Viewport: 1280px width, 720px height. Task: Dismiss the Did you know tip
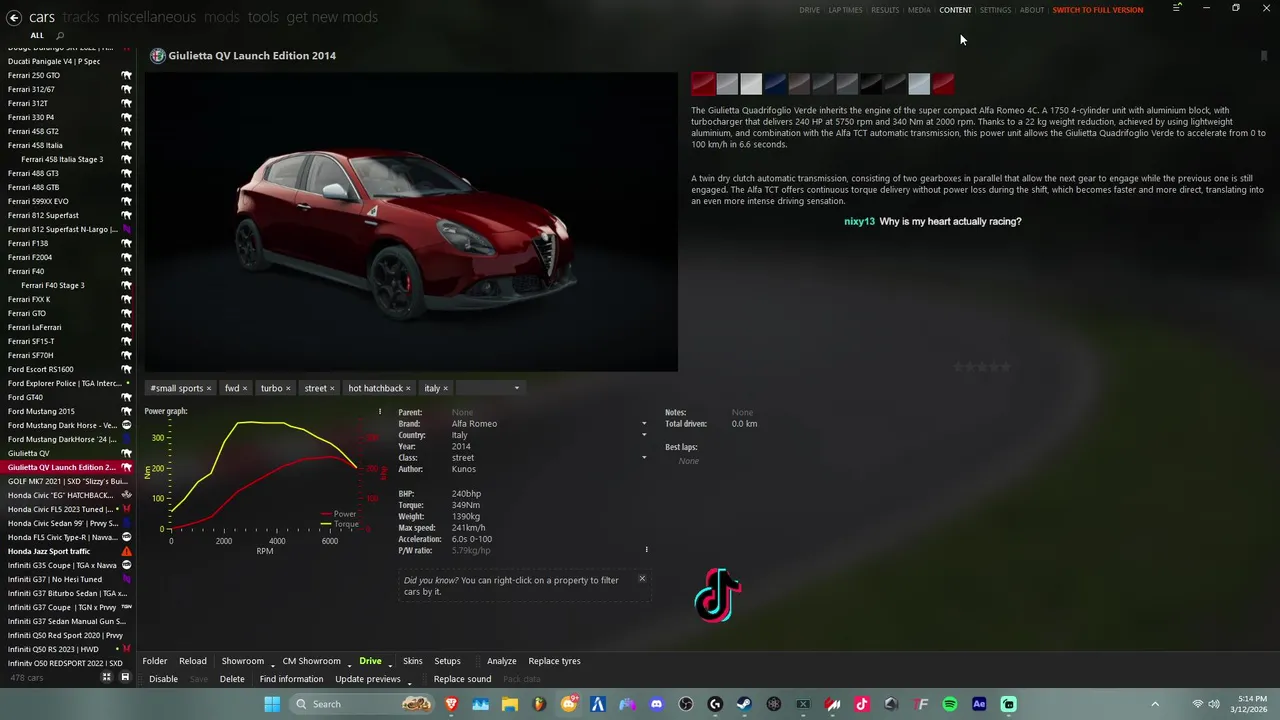[x=642, y=578]
